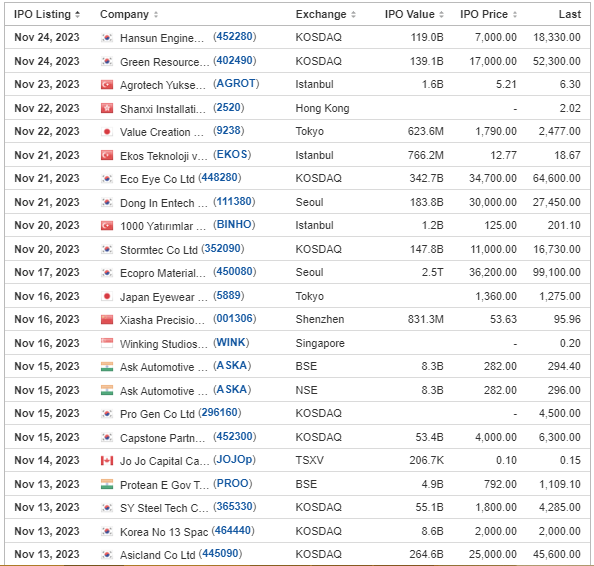Open ticker link 452300 for Capstone Partners
The image size is (594, 566).
pyautogui.click(x=234, y=436)
